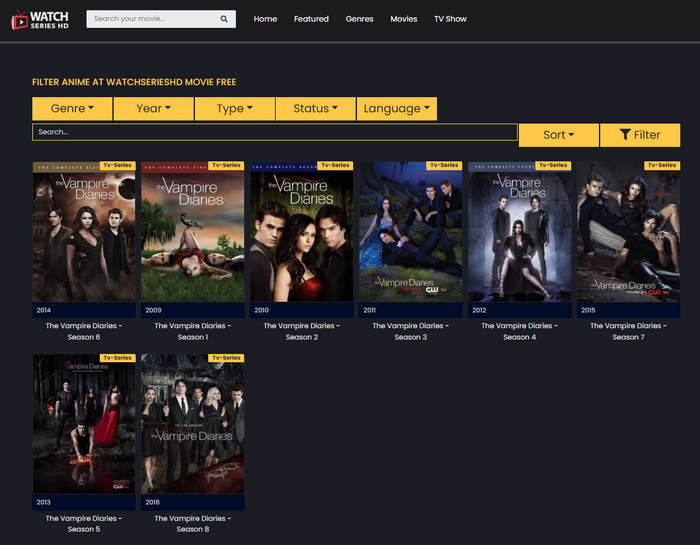Click title link The Vampire Diaries - Season 5

pyautogui.click(x=84, y=524)
